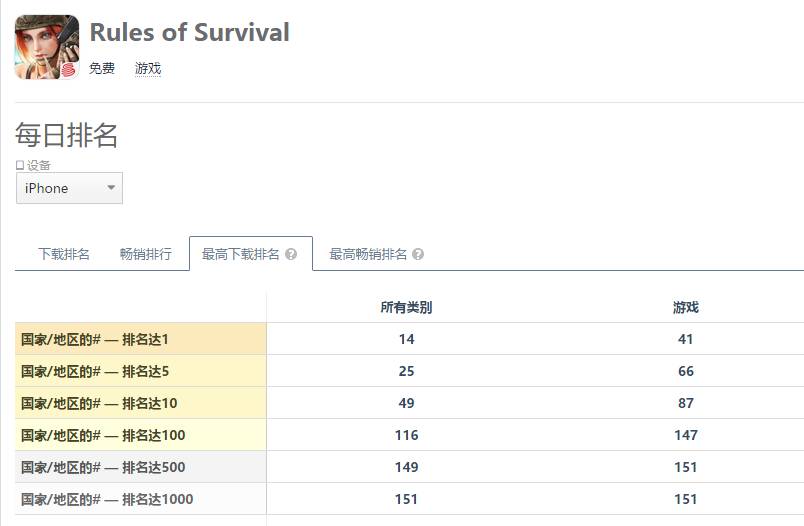Select the 排名达1000 row label
The width and height of the screenshot is (804, 526).
[107, 499]
